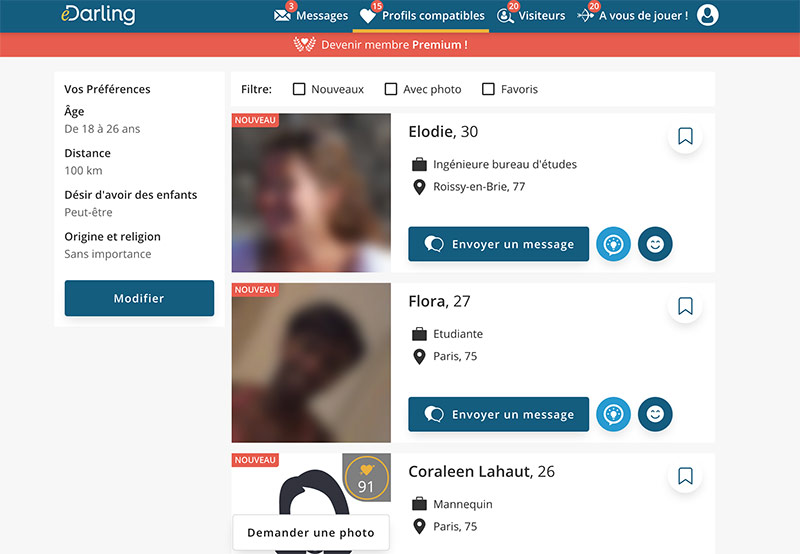Image resolution: width=800 pixels, height=554 pixels.
Task: Click the location pin icon in Flora's card
Action: (419, 357)
